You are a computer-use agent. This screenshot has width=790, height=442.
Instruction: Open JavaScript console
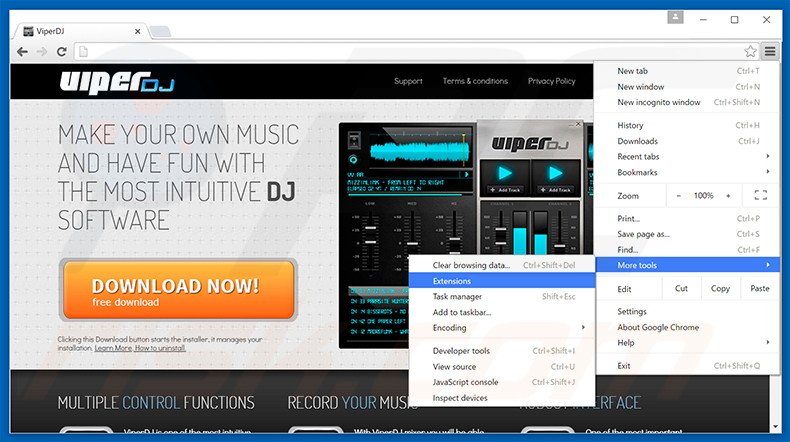click(x=502, y=382)
